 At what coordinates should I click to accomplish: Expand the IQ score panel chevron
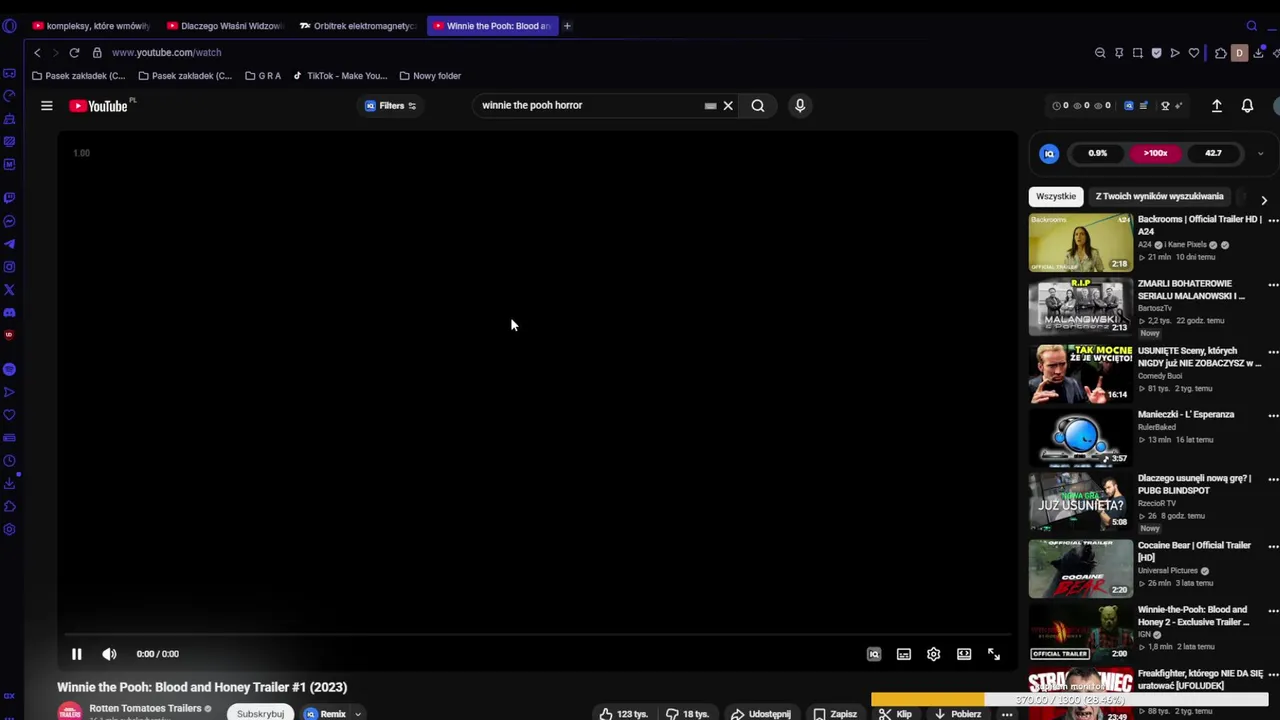point(1260,154)
